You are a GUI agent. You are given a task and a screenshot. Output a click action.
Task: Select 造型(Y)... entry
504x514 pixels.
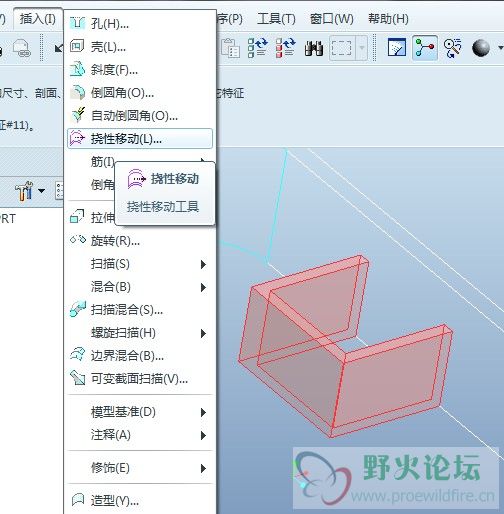coord(140,500)
